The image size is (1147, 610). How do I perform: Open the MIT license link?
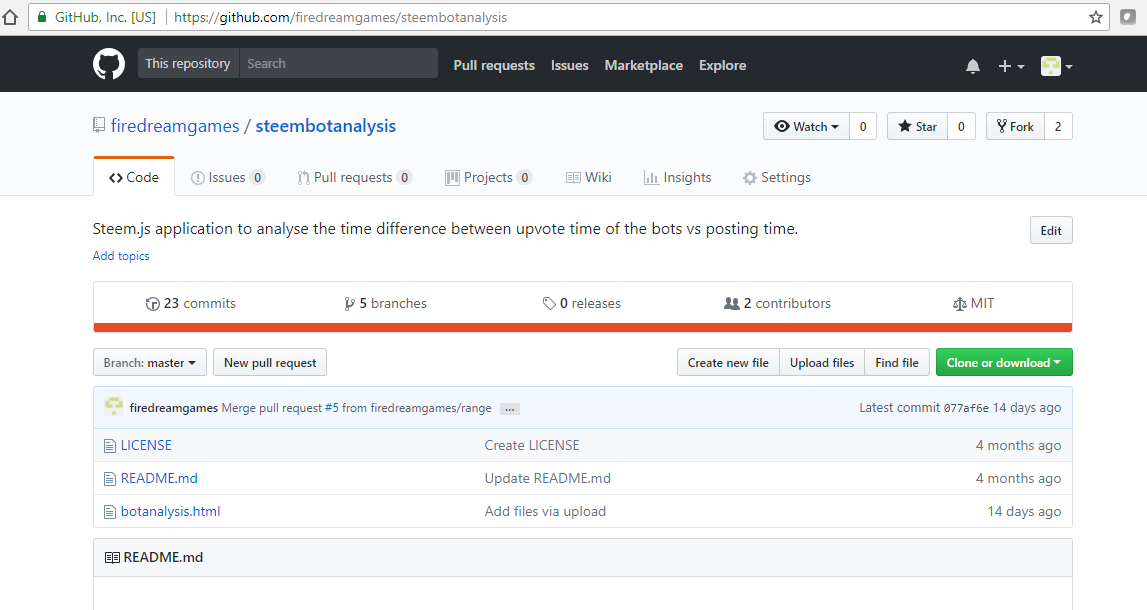tap(974, 304)
